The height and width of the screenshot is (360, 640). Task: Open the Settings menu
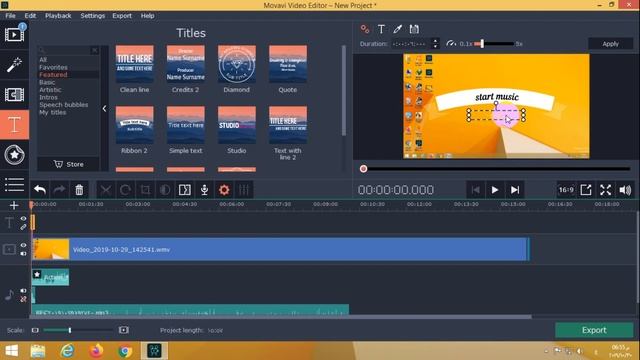pos(93,16)
